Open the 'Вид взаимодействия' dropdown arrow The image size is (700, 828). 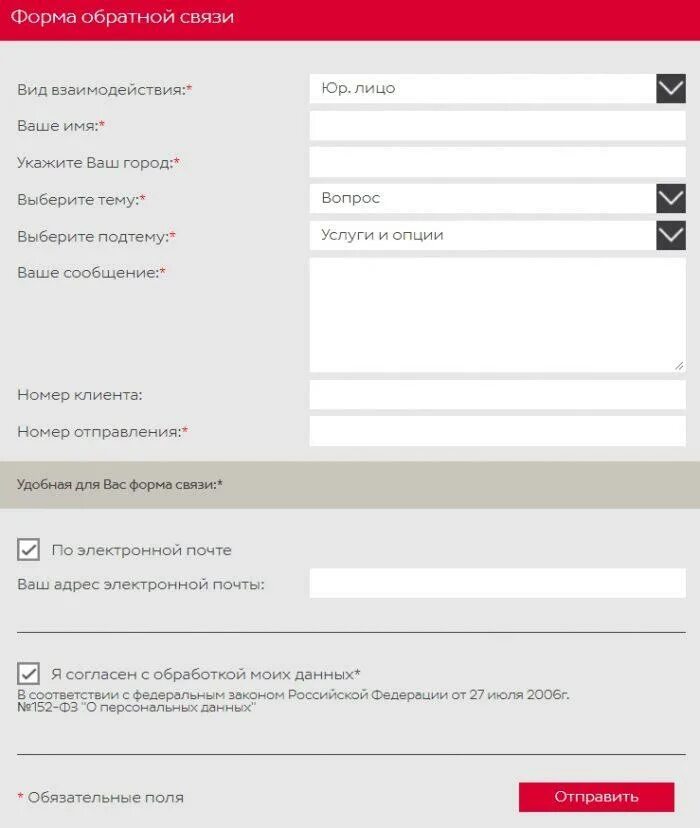coord(671,89)
